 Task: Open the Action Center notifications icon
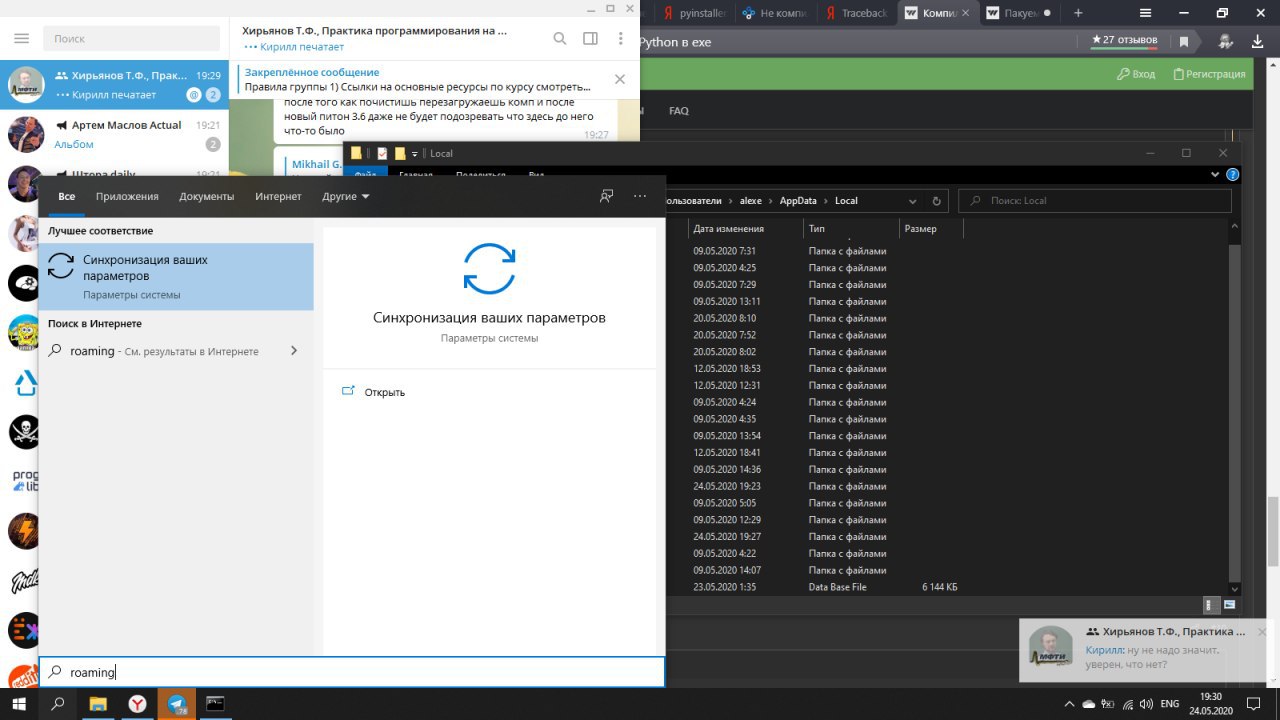pyautogui.click(x=1254, y=704)
